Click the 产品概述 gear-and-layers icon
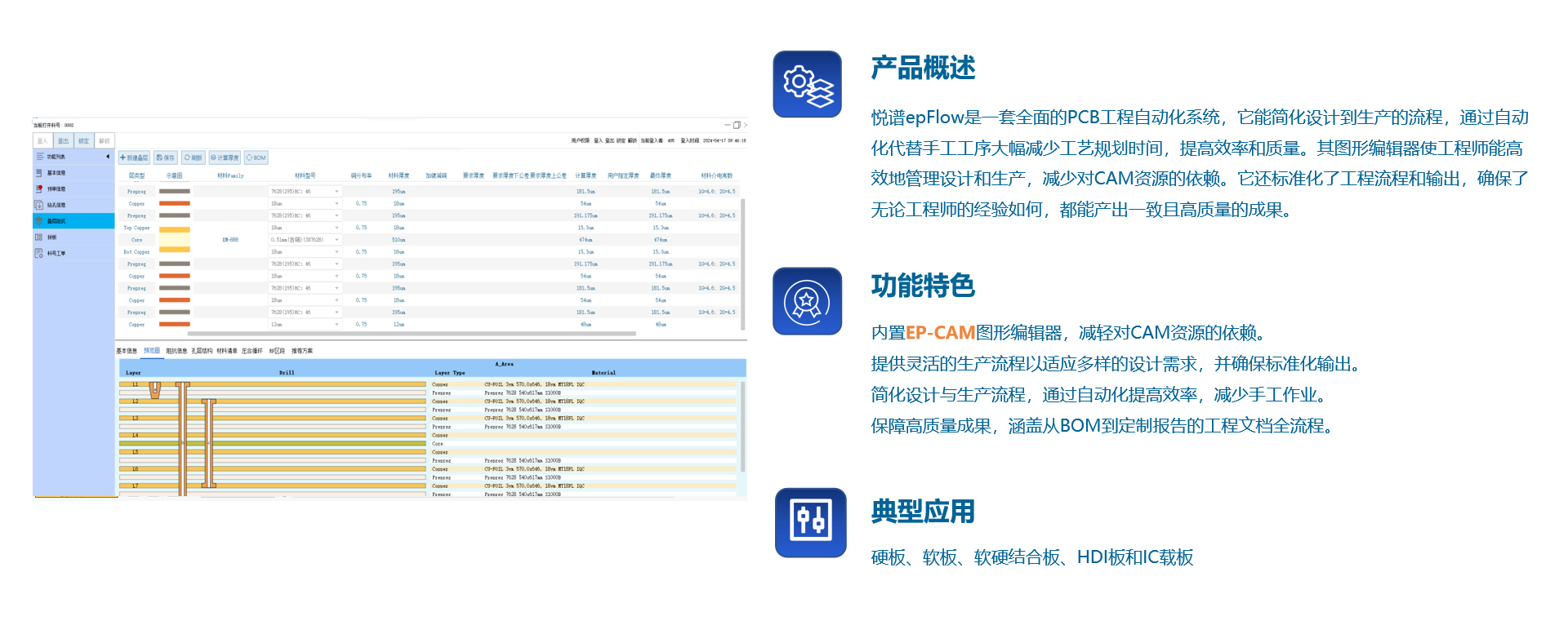The image size is (1568, 621). pyautogui.click(x=807, y=84)
